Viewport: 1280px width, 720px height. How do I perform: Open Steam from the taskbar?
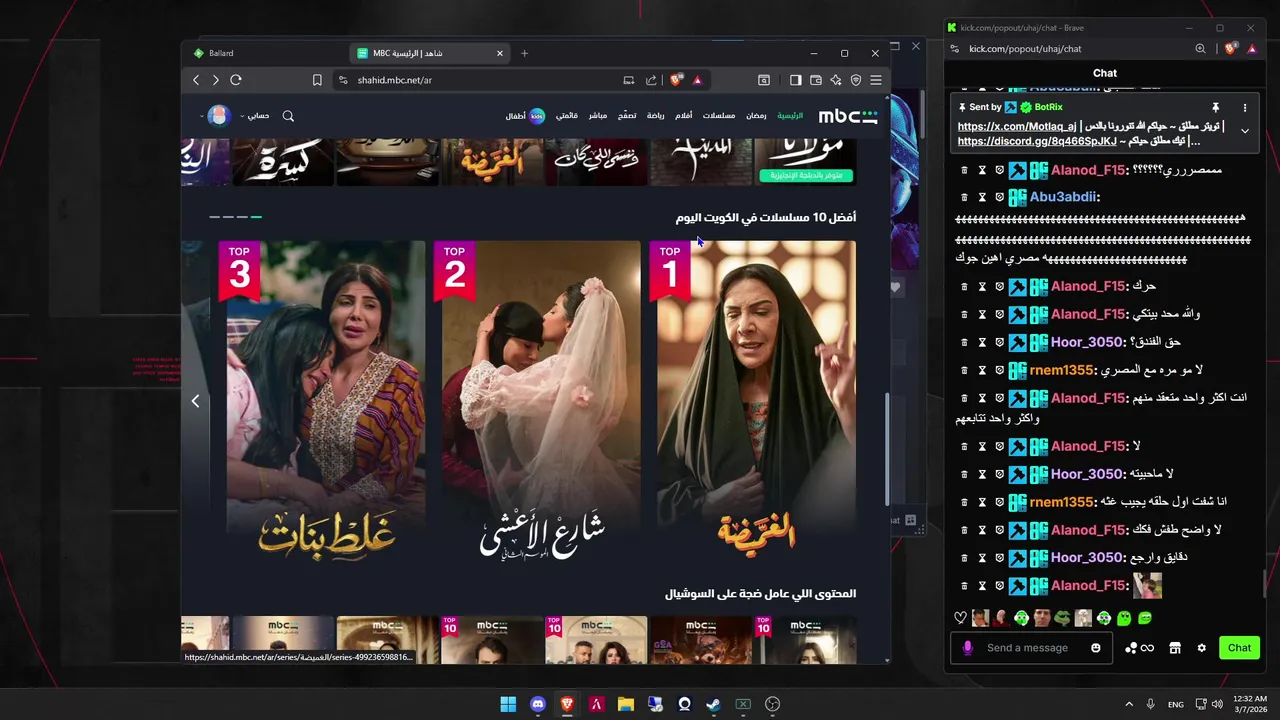pos(713,704)
